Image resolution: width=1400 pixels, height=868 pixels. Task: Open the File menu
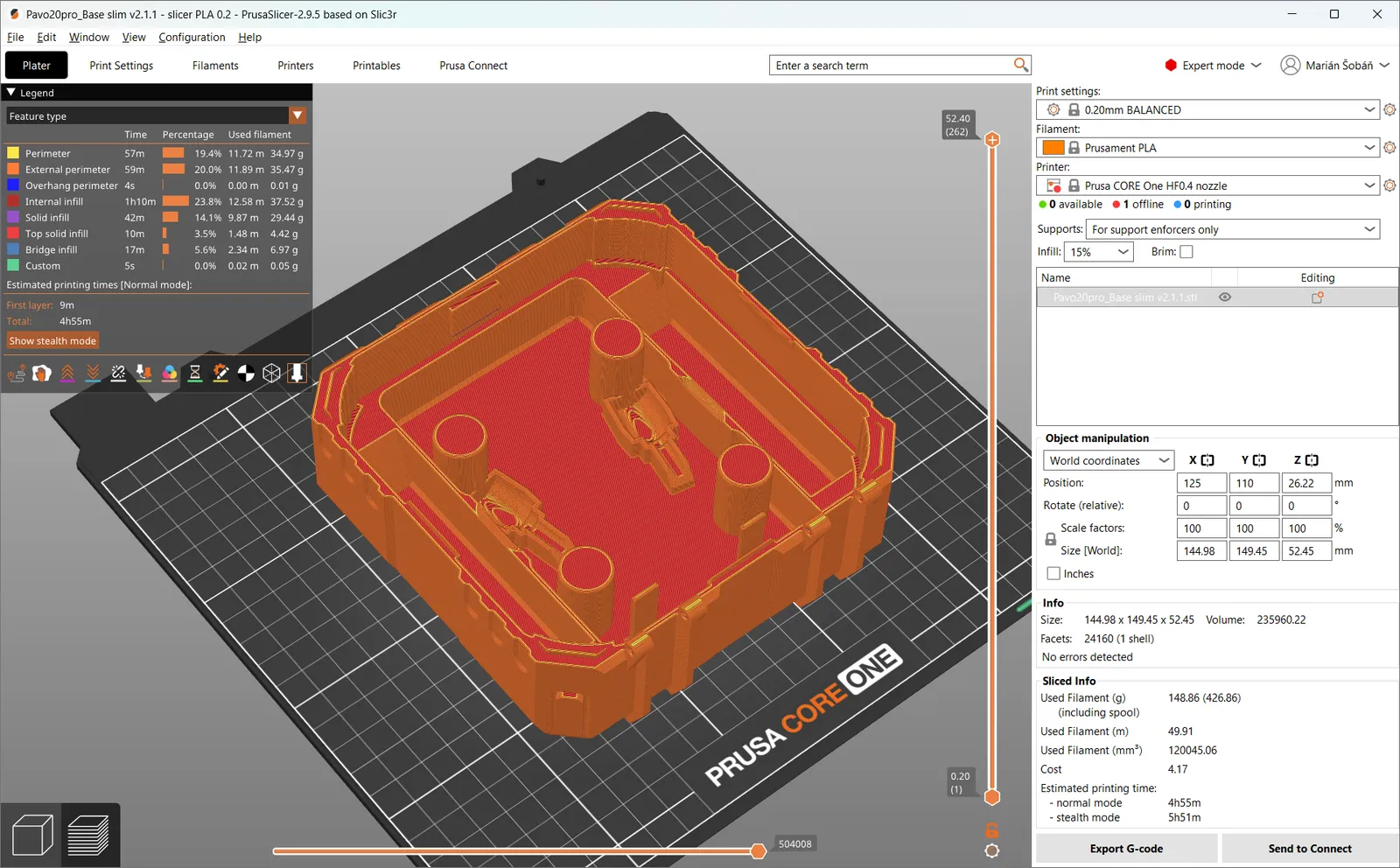point(15,38)
